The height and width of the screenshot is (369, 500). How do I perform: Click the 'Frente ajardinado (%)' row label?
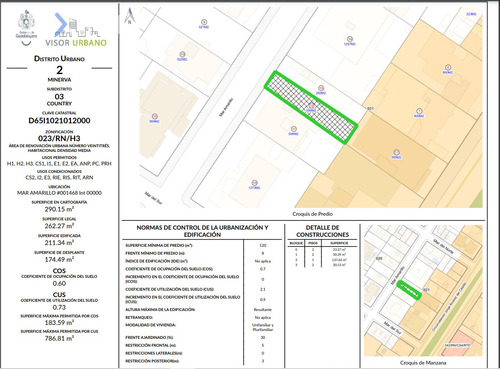tap(150, 338)
